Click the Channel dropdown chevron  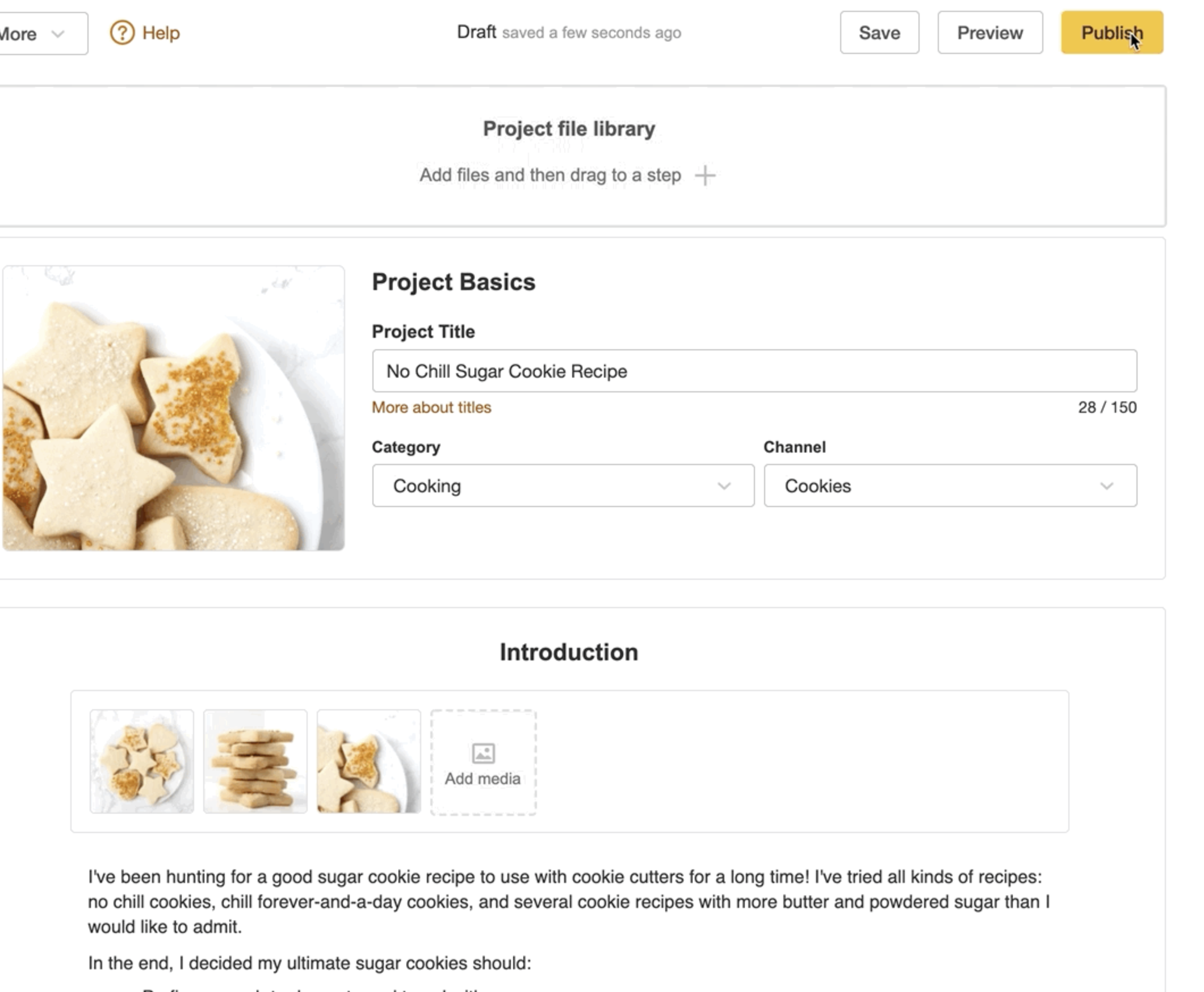1106,486
